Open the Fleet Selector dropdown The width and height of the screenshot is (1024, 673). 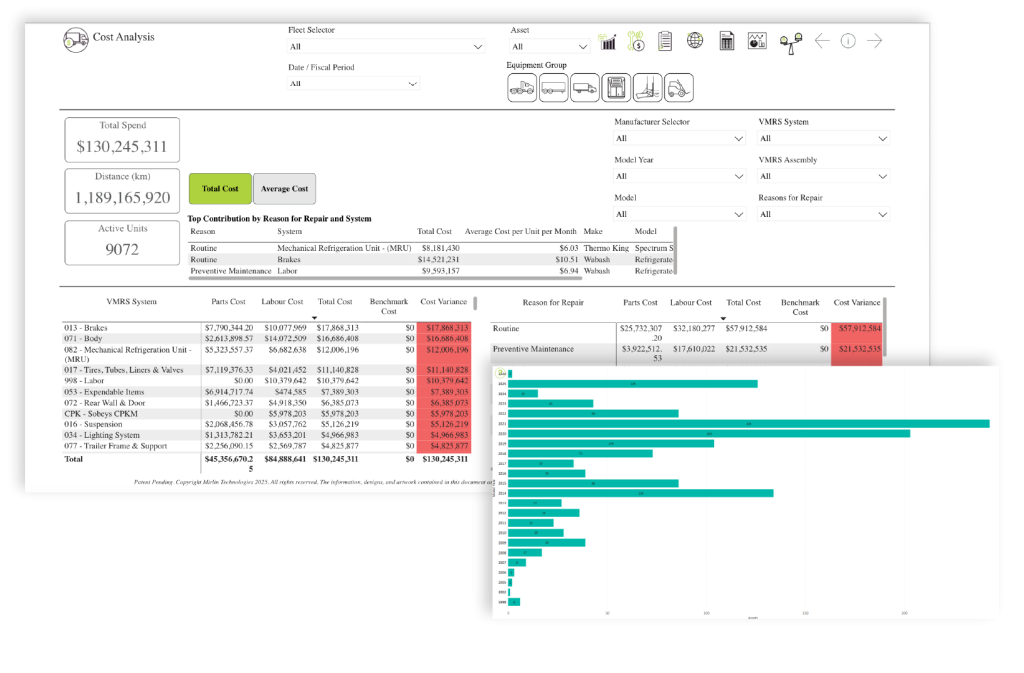(x=386, y=47)
